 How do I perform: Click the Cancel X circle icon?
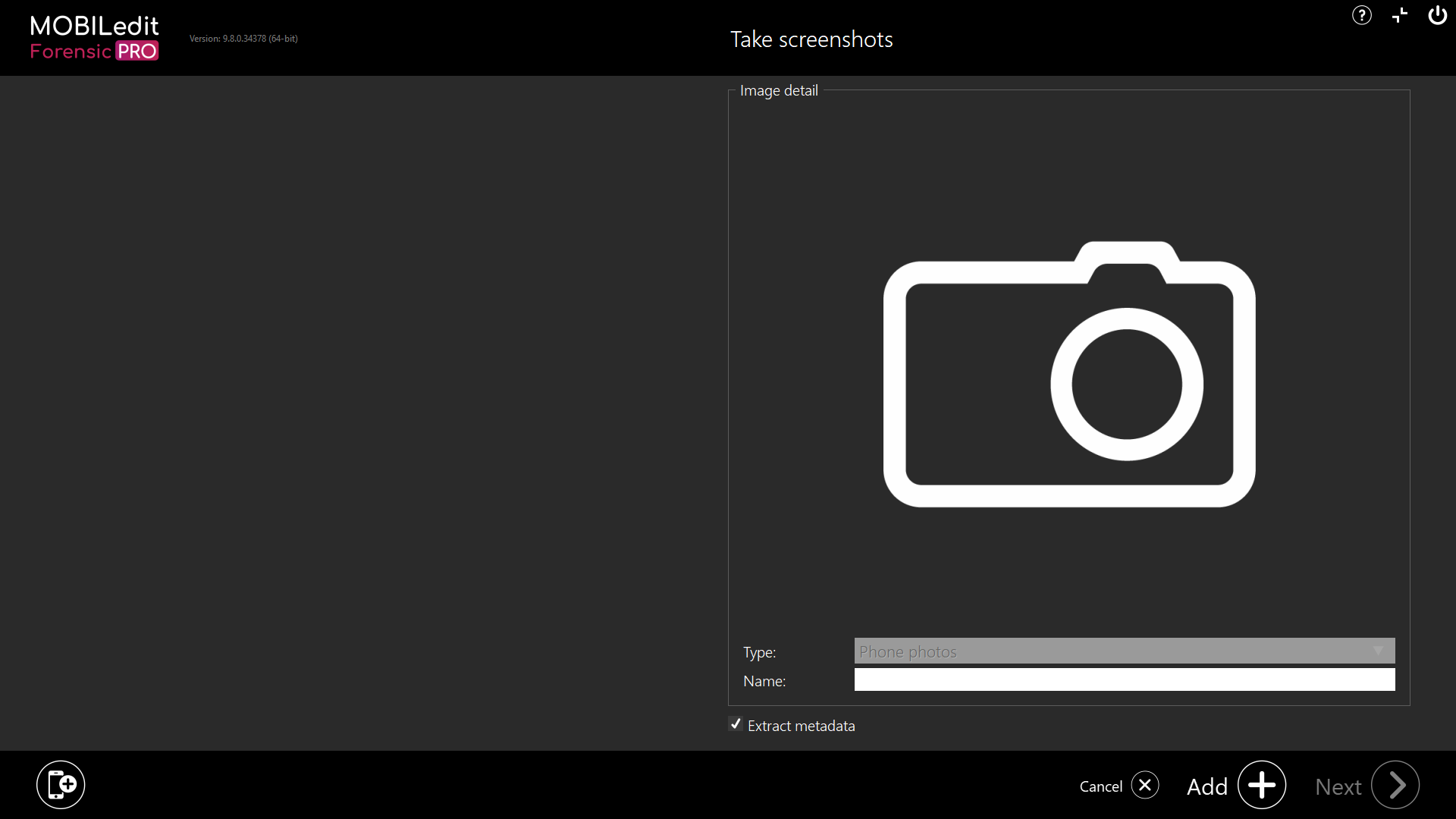coord(1145,785)
